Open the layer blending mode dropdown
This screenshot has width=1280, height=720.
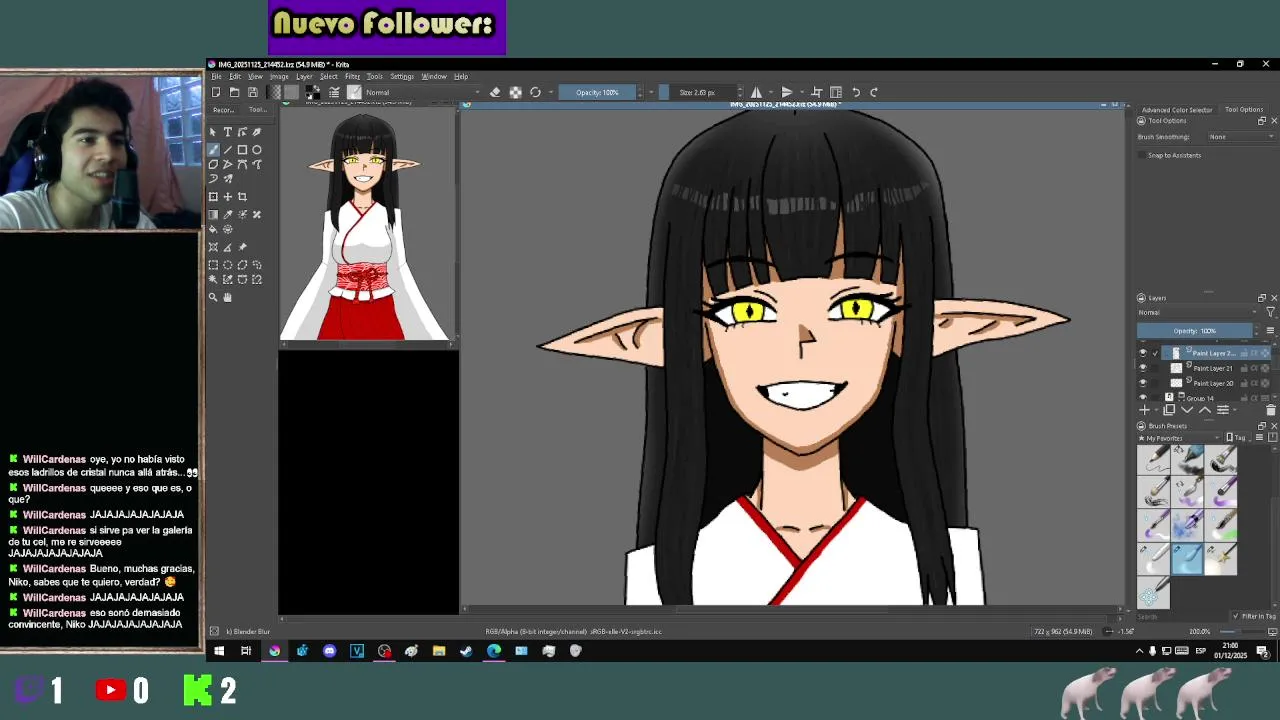click(1199, 312)
